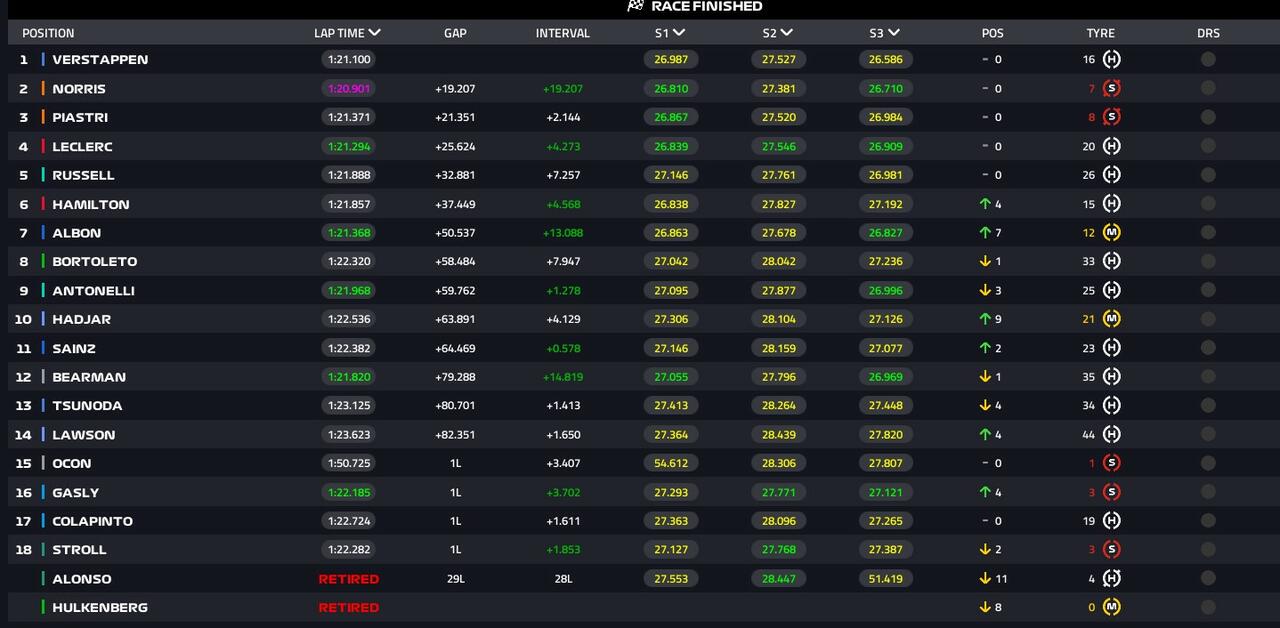The image size is (1280, 628).
Task: Click Hulkenberg's DRS indicator dot
Action: (x=1208, y=607)
